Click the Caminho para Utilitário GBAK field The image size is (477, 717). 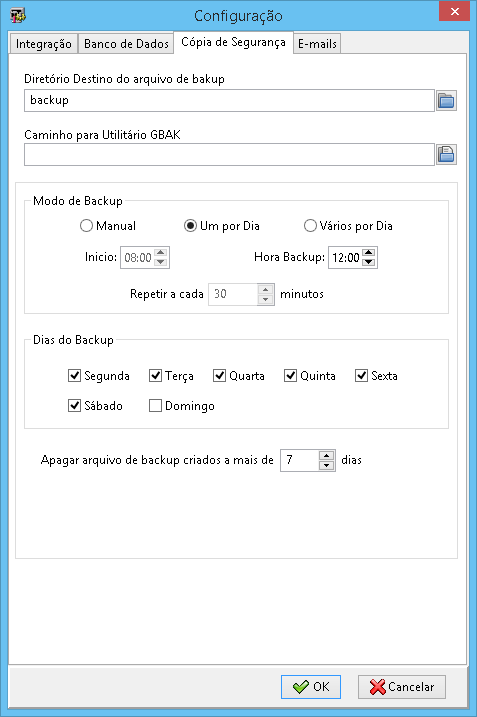(x=229, y=155)
